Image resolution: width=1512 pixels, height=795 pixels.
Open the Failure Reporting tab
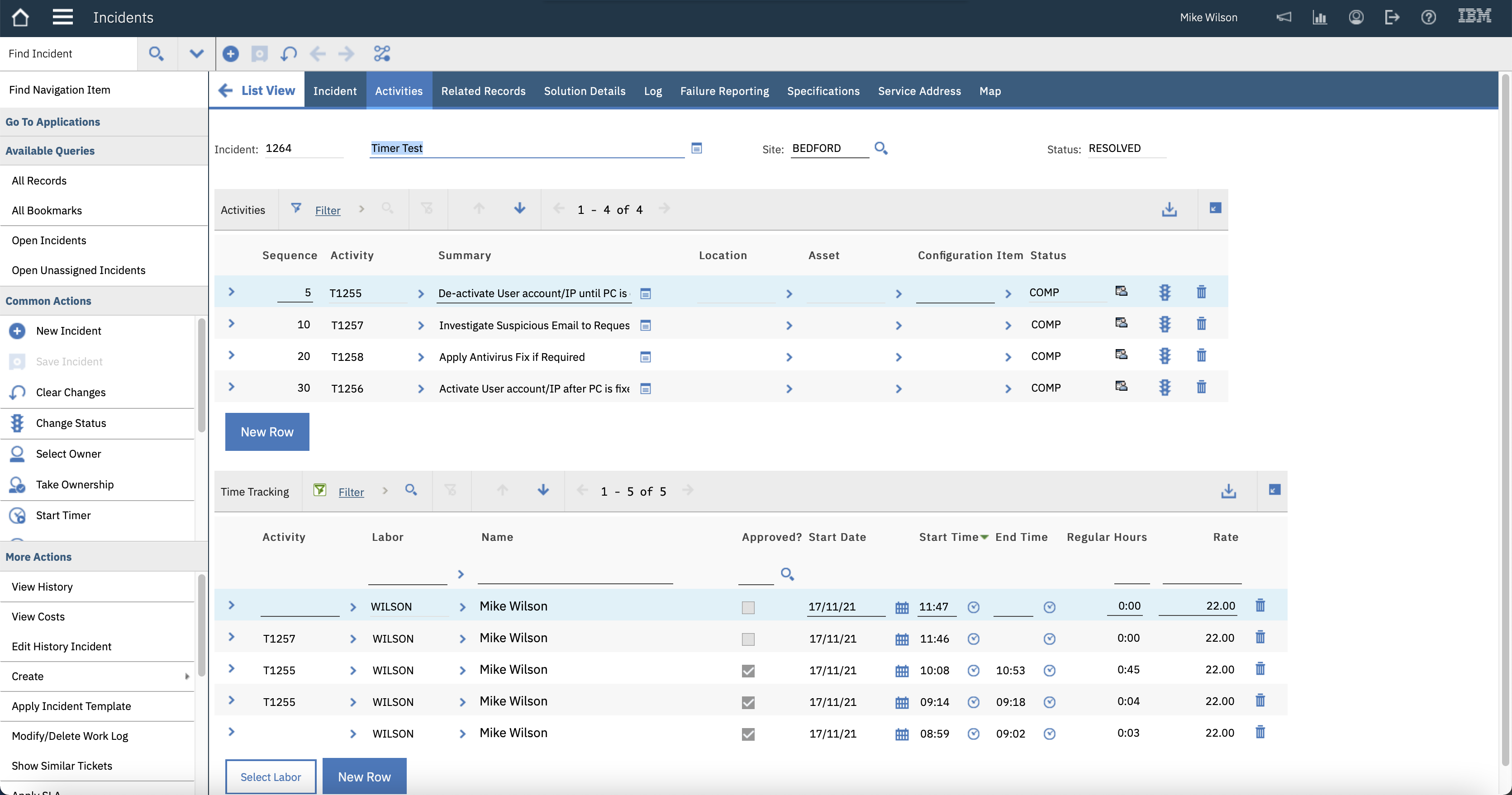724,91
